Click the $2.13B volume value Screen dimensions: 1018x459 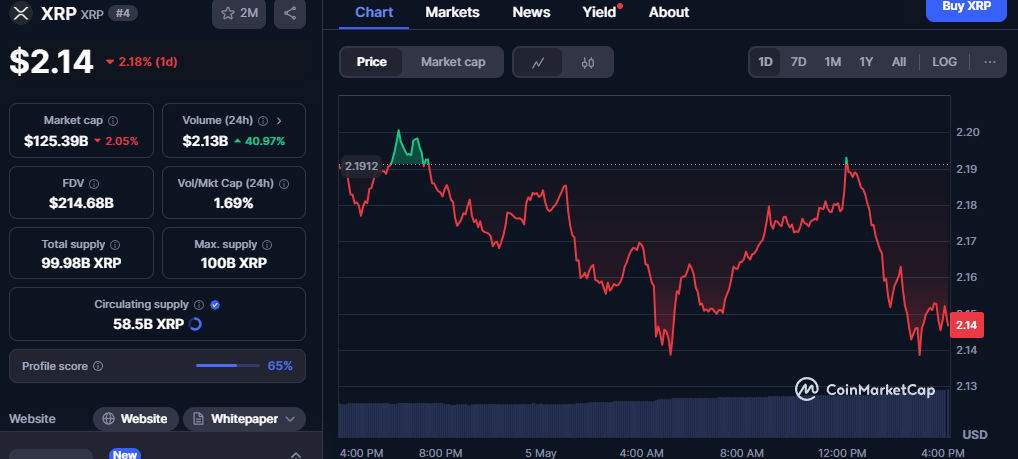(x=205, y=141)
